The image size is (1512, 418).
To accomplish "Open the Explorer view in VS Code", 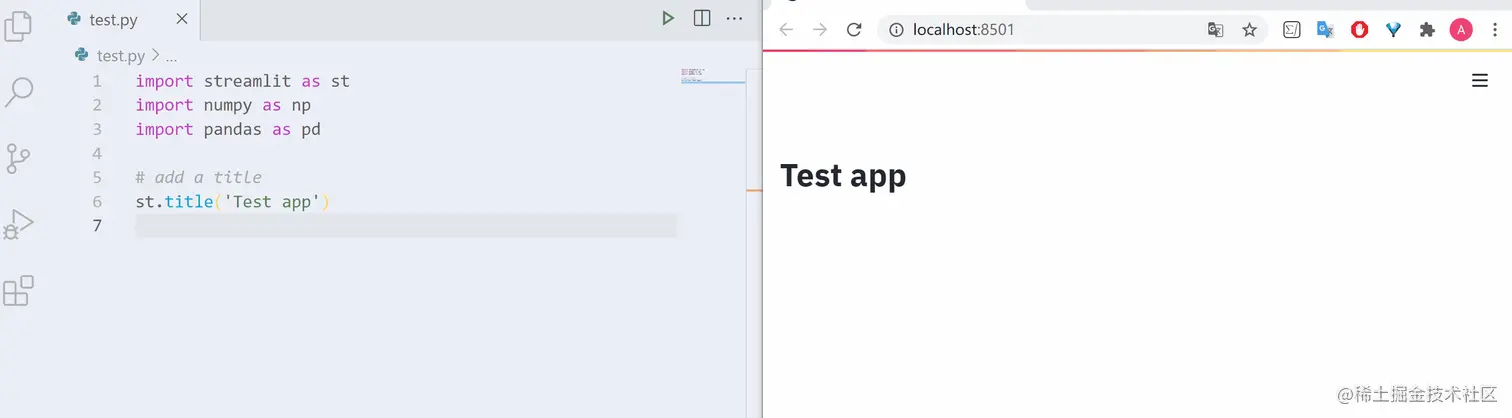I will click(18, 26).
